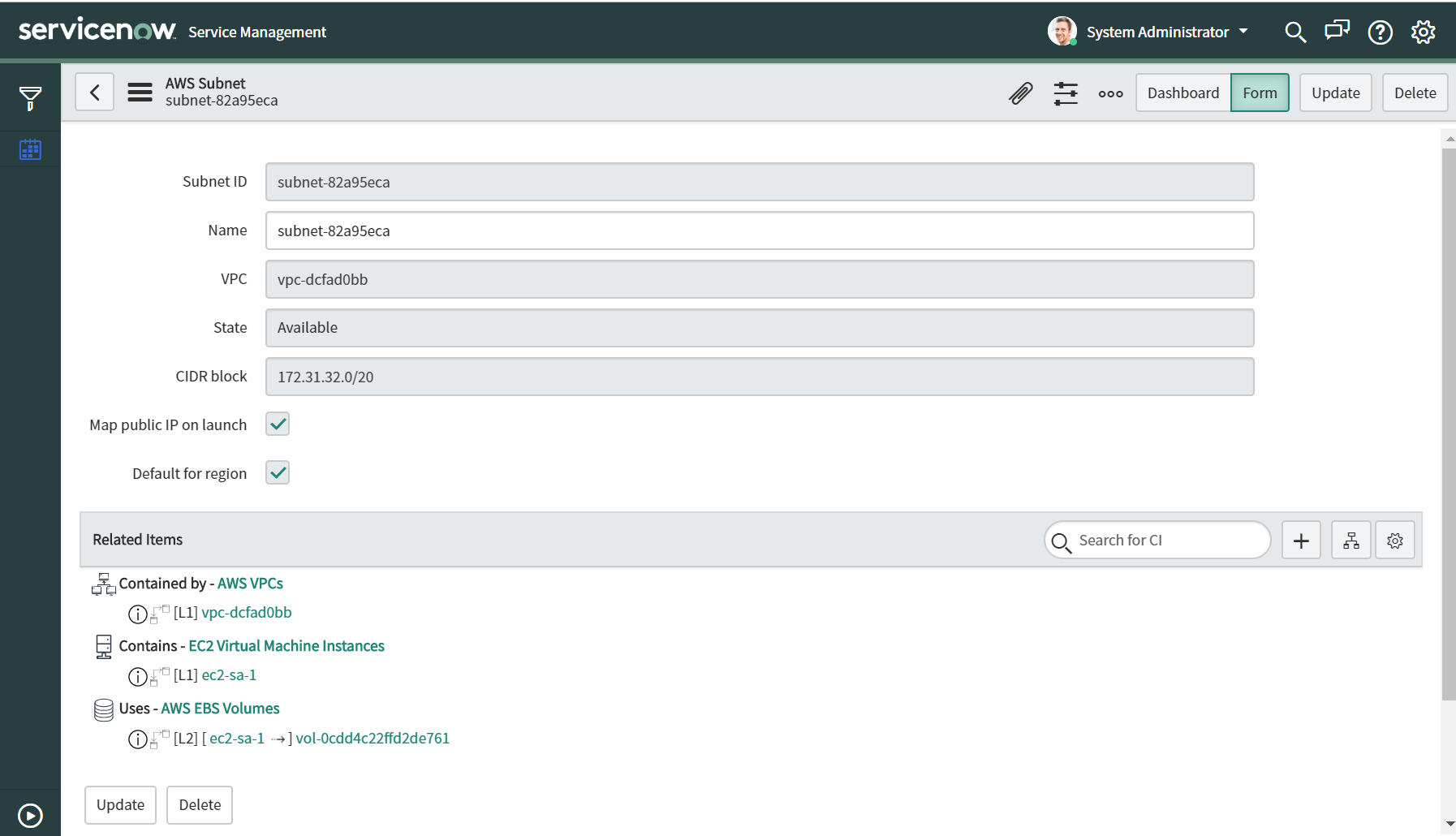Click the Subnet ID field
The height and width of the screenshot is (836, 1456).
click(x=760, y=182)
